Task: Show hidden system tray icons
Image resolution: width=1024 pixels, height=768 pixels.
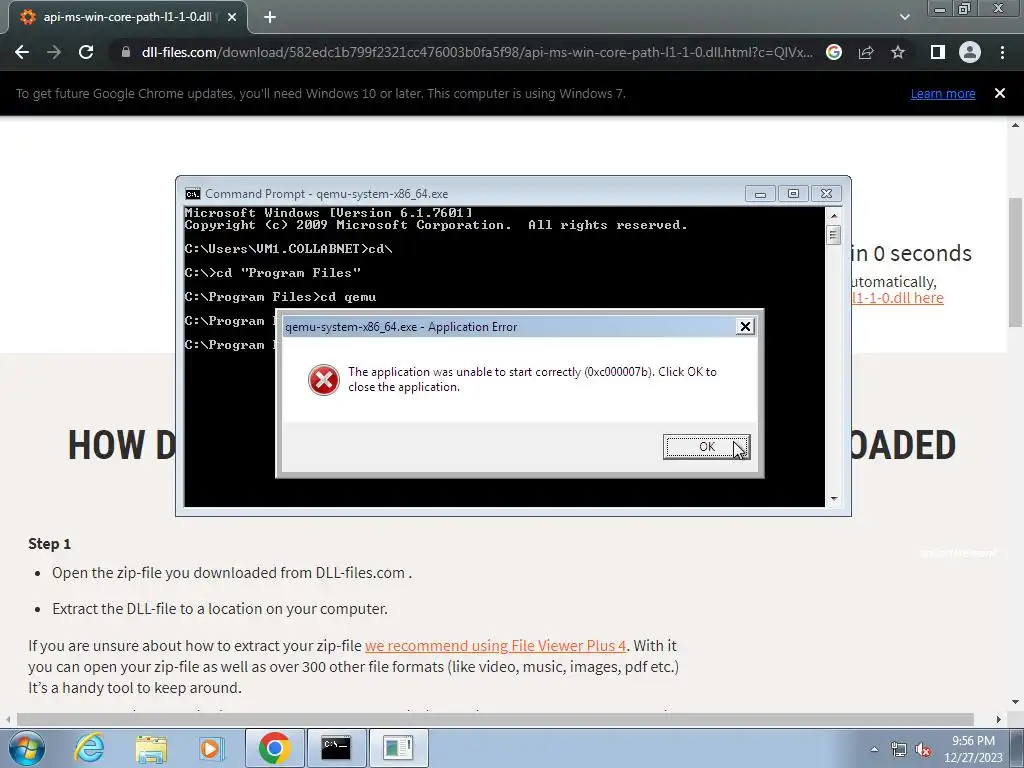Action: [874, 750]
